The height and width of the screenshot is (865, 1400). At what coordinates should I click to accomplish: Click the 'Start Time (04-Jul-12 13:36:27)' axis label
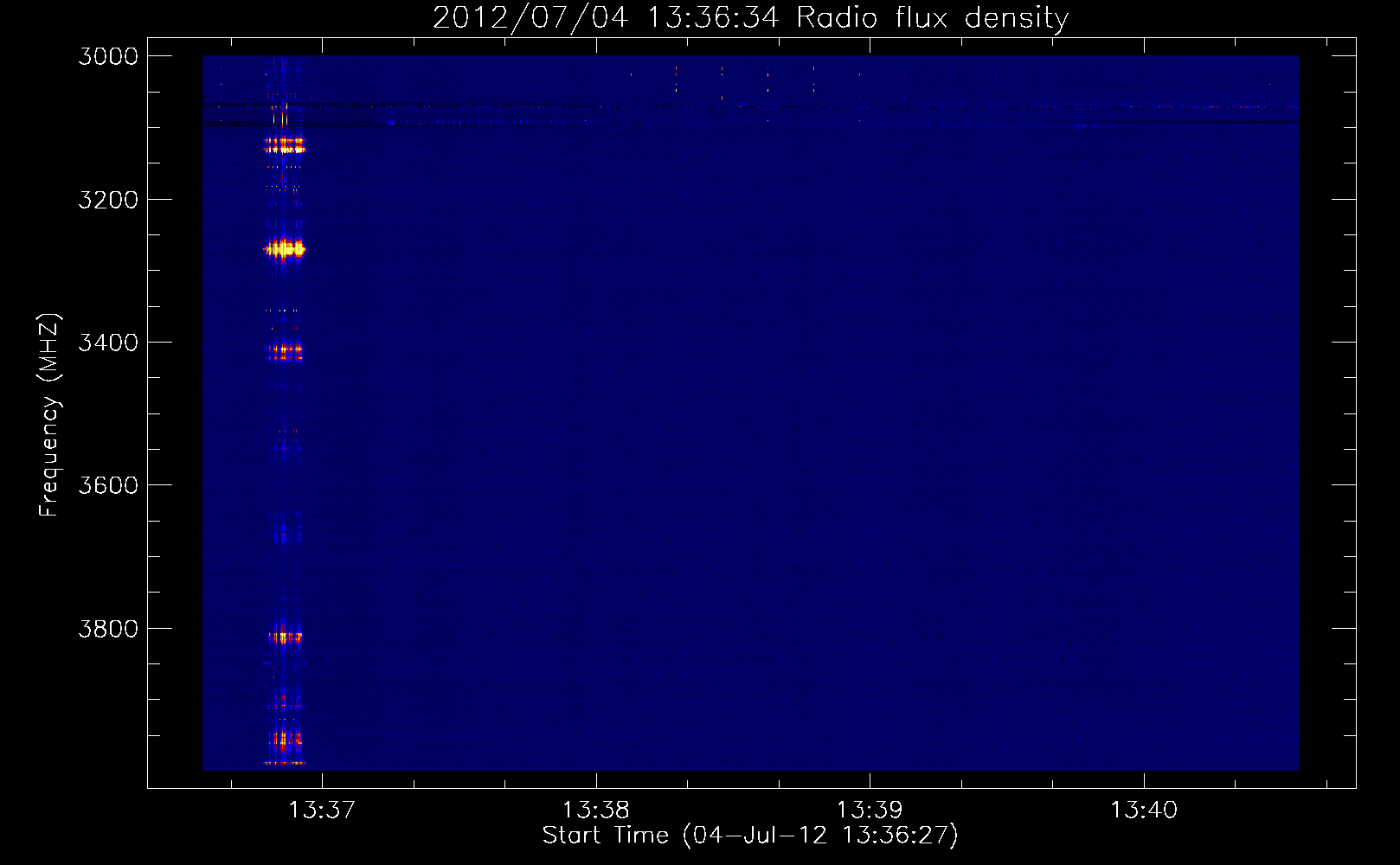pos(750,836)
